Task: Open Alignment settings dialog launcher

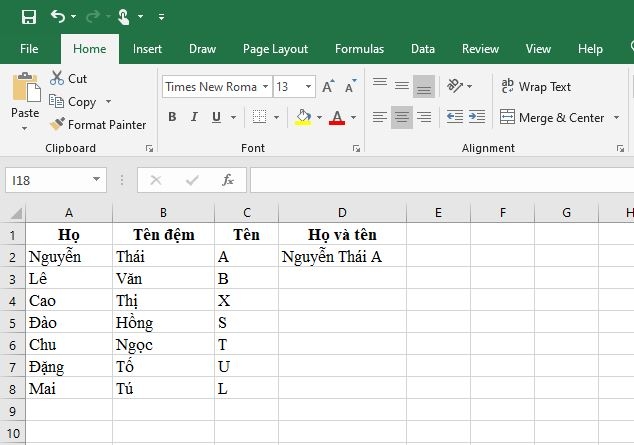Action: click(x=620, y=149)
